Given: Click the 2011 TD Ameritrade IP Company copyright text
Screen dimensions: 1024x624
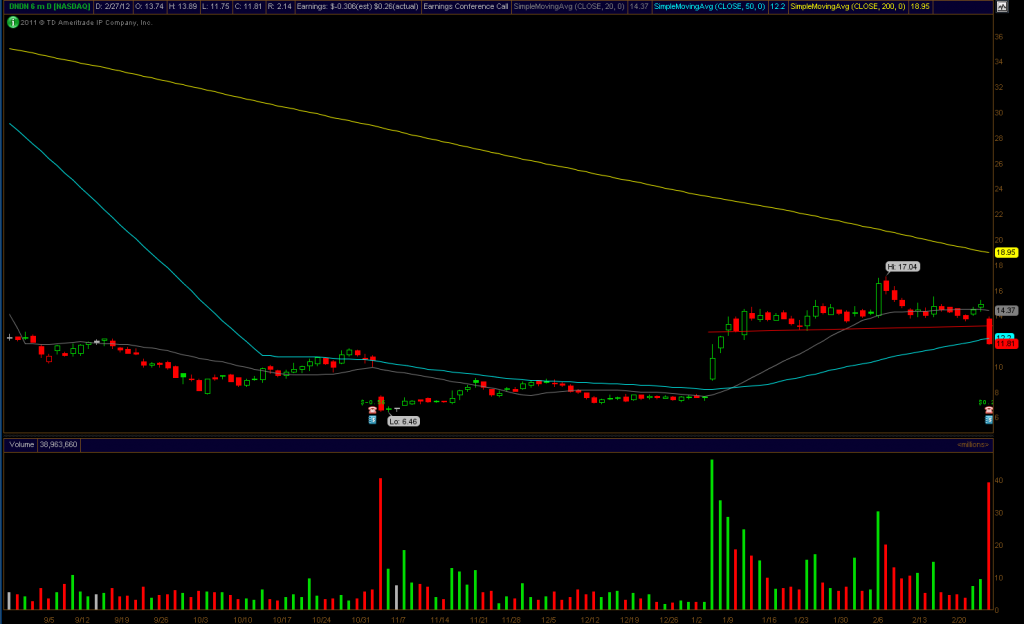Looking at the screenshot, I should 86,22.
